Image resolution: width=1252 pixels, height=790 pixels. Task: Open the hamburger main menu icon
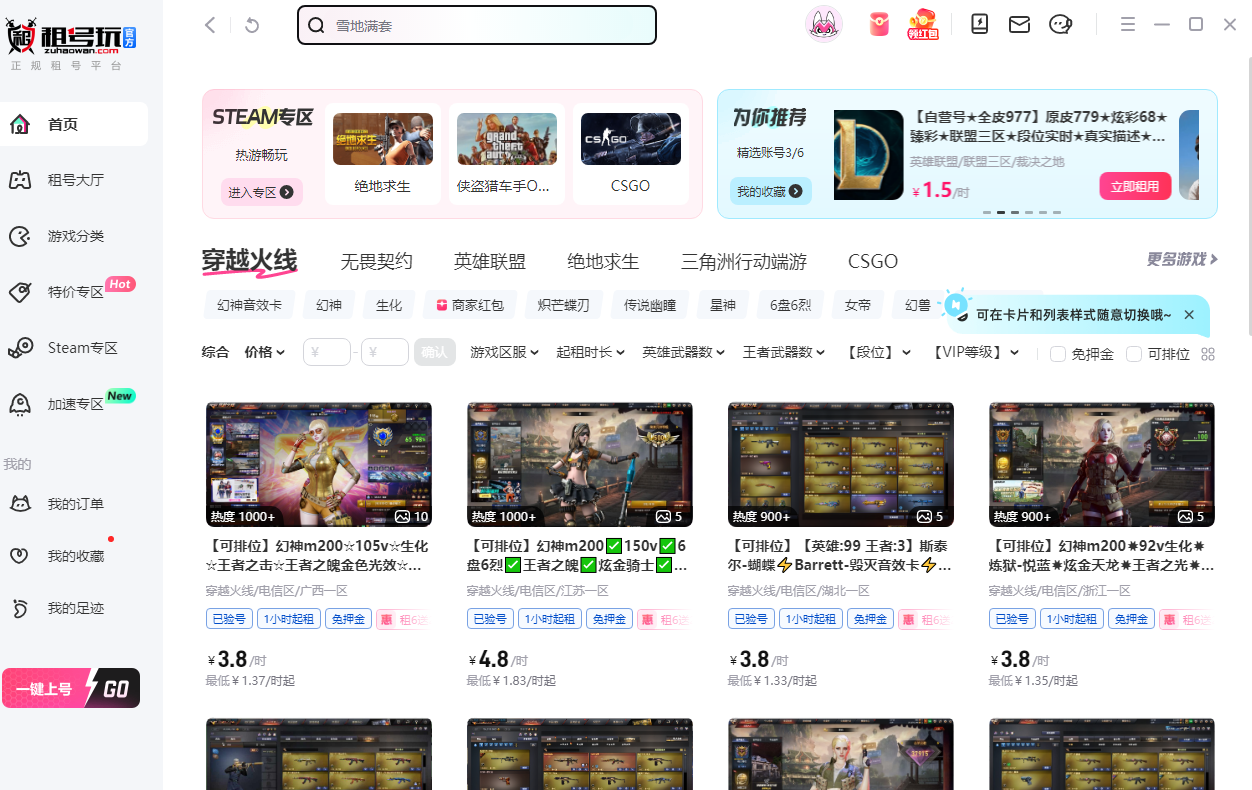point(1128,25)
